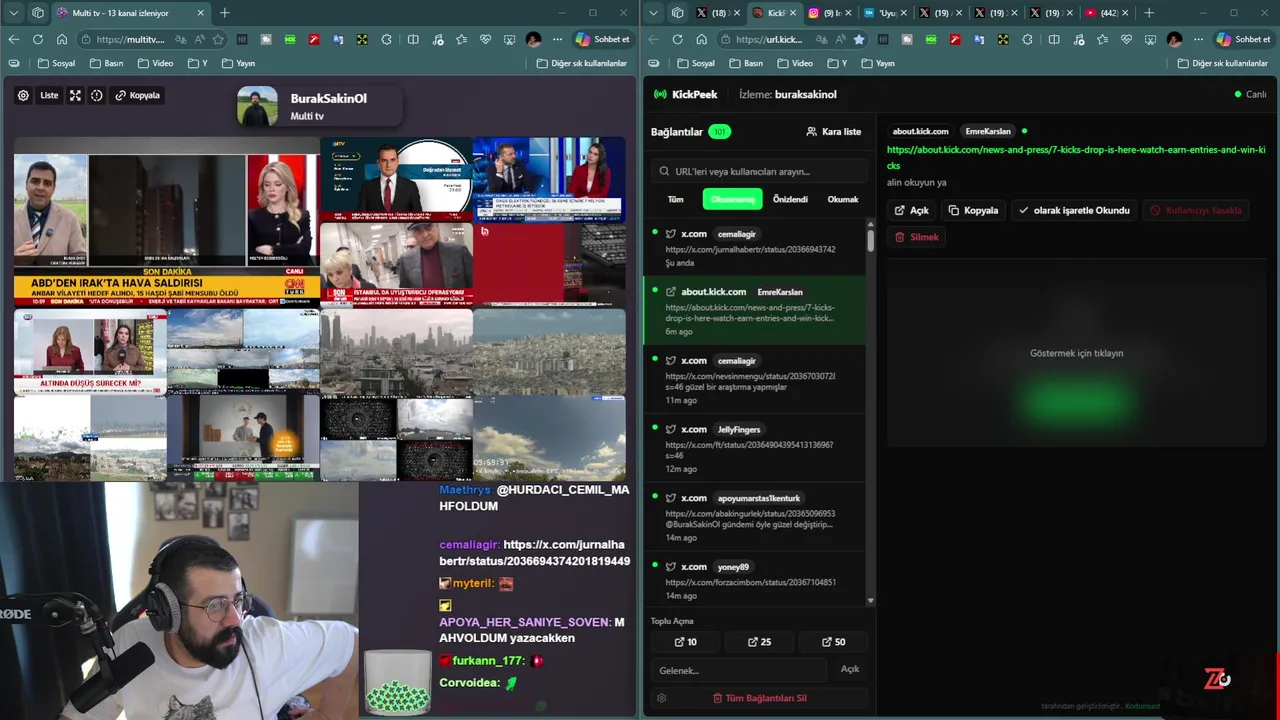Bulk open 10 links
Screen dimensions: 1280x720
pos(686,642)
